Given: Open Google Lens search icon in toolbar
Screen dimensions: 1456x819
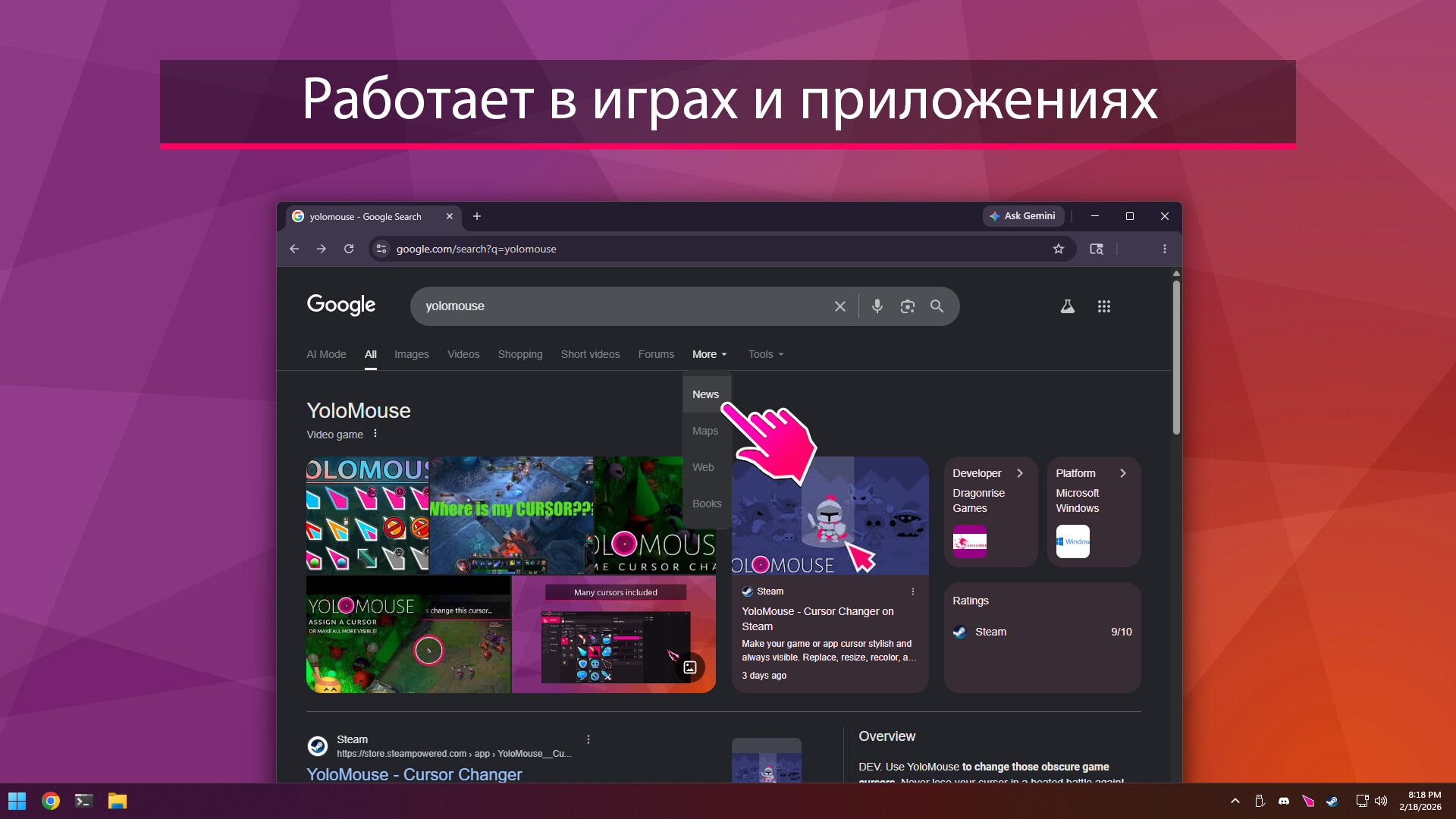Looking at the screenshot, I should pyautogui.click(x=1097, y=249).
